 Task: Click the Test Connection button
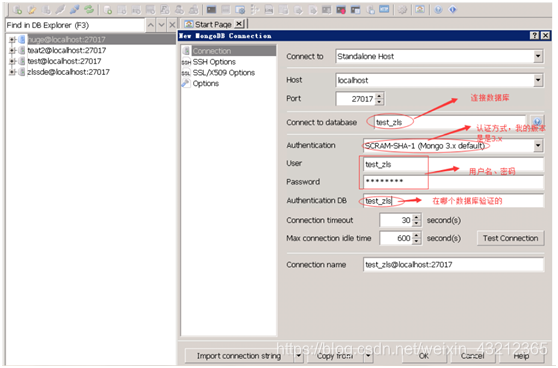point(510,238)
